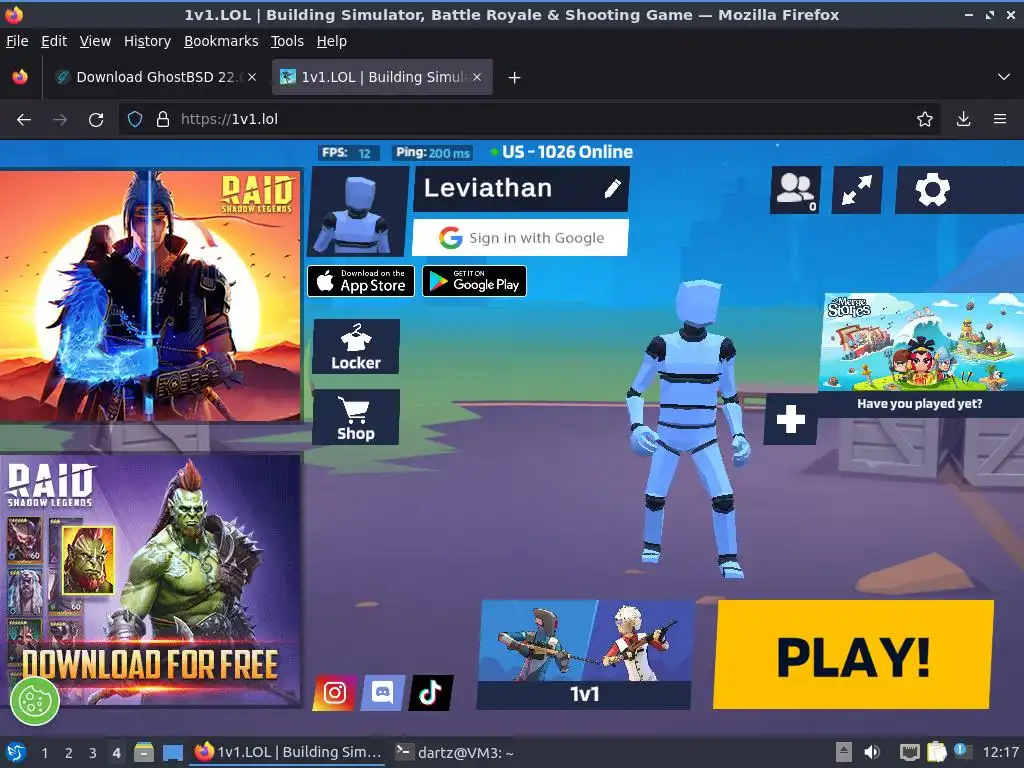Screen dimensions: 1024x768
Task: Switch to dartz@VM3 terminal window
Action: pos(455,753)
